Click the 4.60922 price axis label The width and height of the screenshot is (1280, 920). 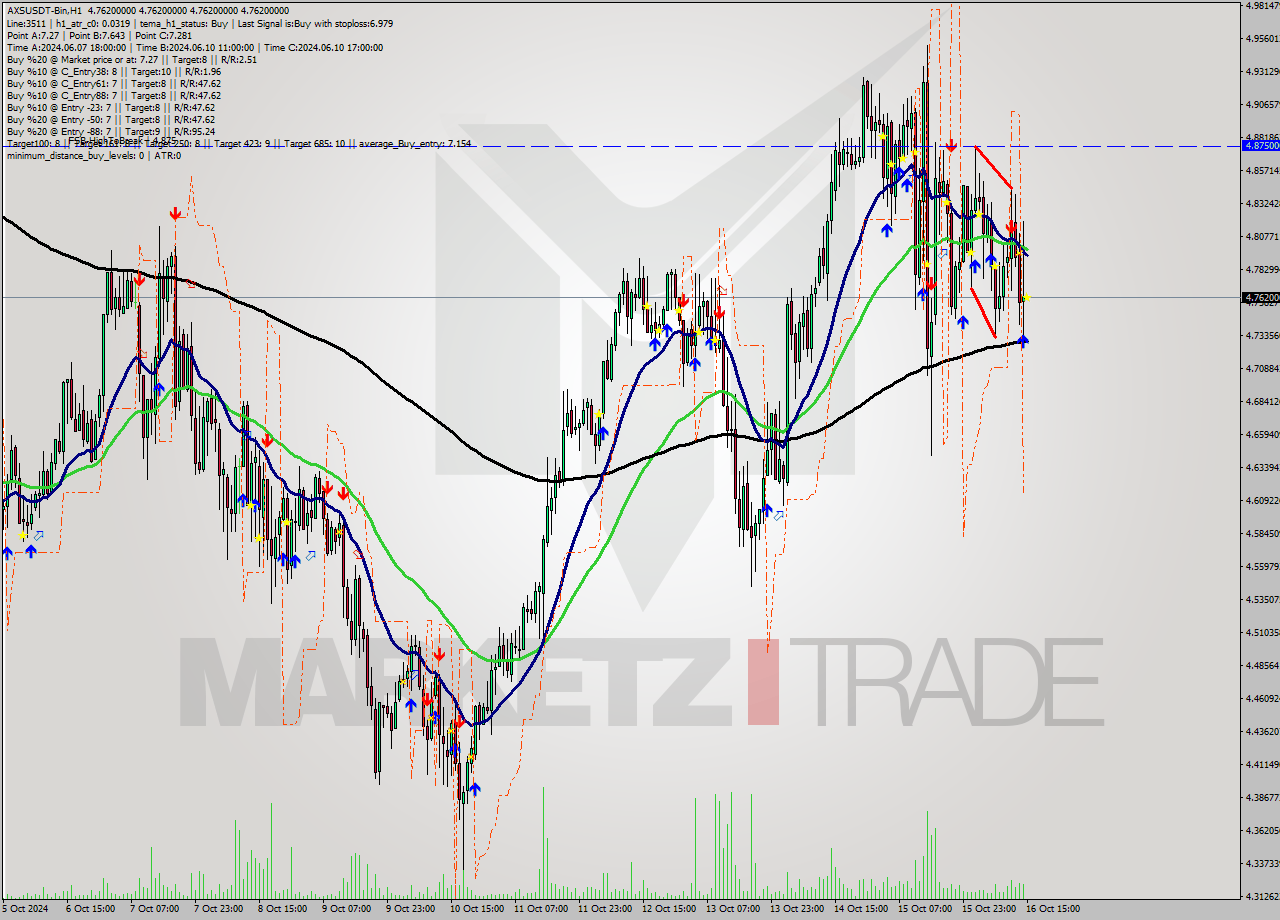(1261, 500)
